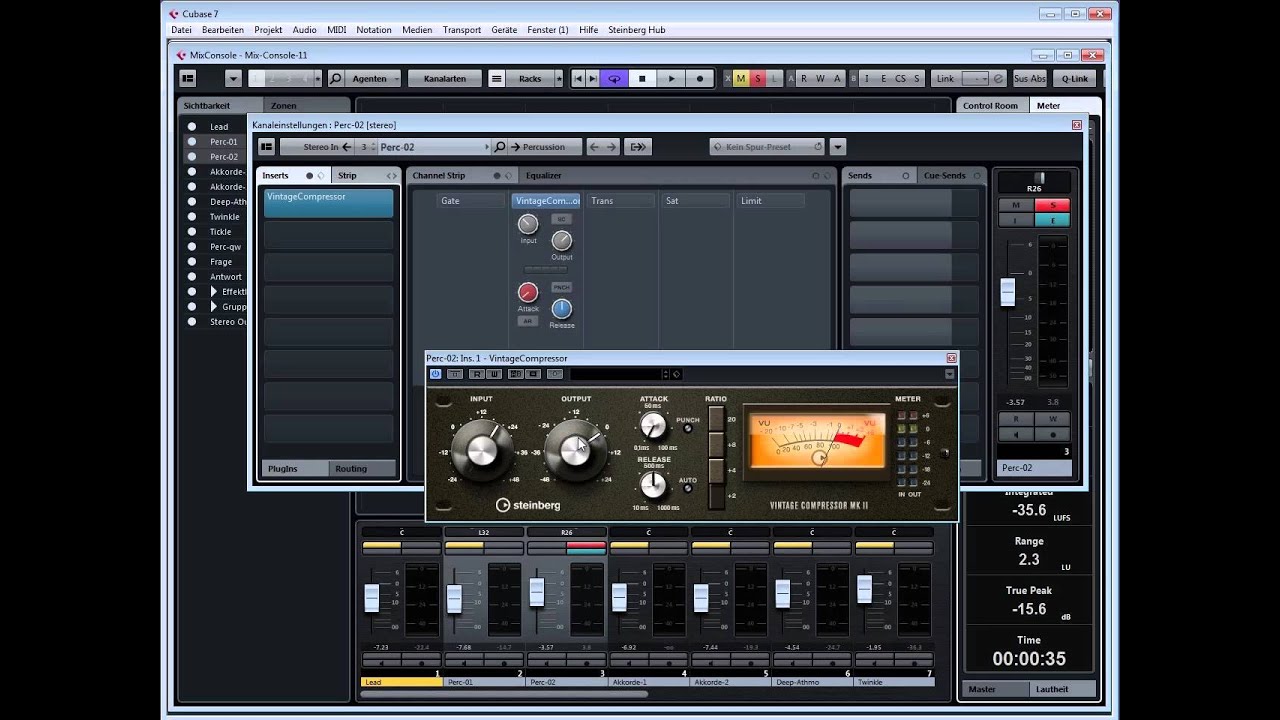This screenshot has width=1280, height=720.
Task: Open the Percussion output routing selector
Action: pyautogui.click(x=544, y=147)
